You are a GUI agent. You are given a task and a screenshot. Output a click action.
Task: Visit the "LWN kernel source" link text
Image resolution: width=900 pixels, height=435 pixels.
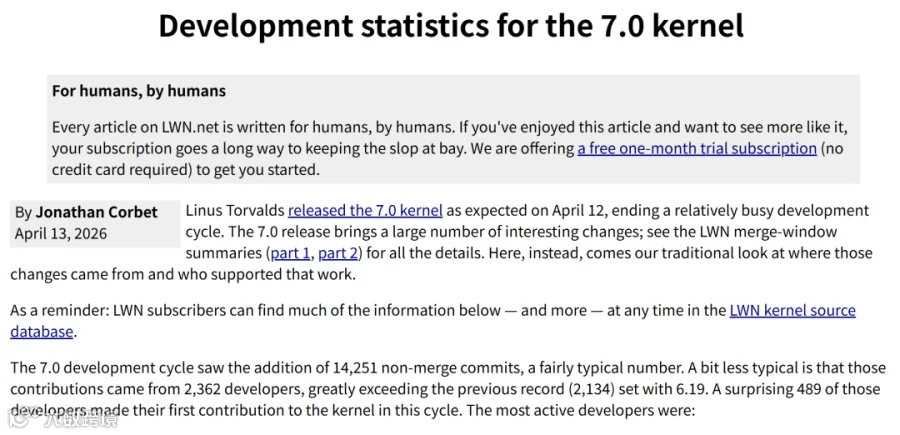(x=793, y=310)
